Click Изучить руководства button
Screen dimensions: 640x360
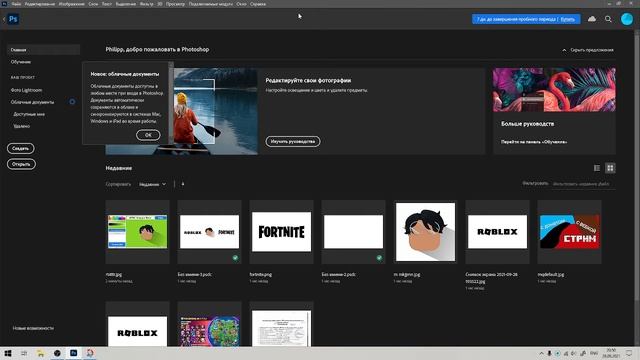click(x=293, y=141)
